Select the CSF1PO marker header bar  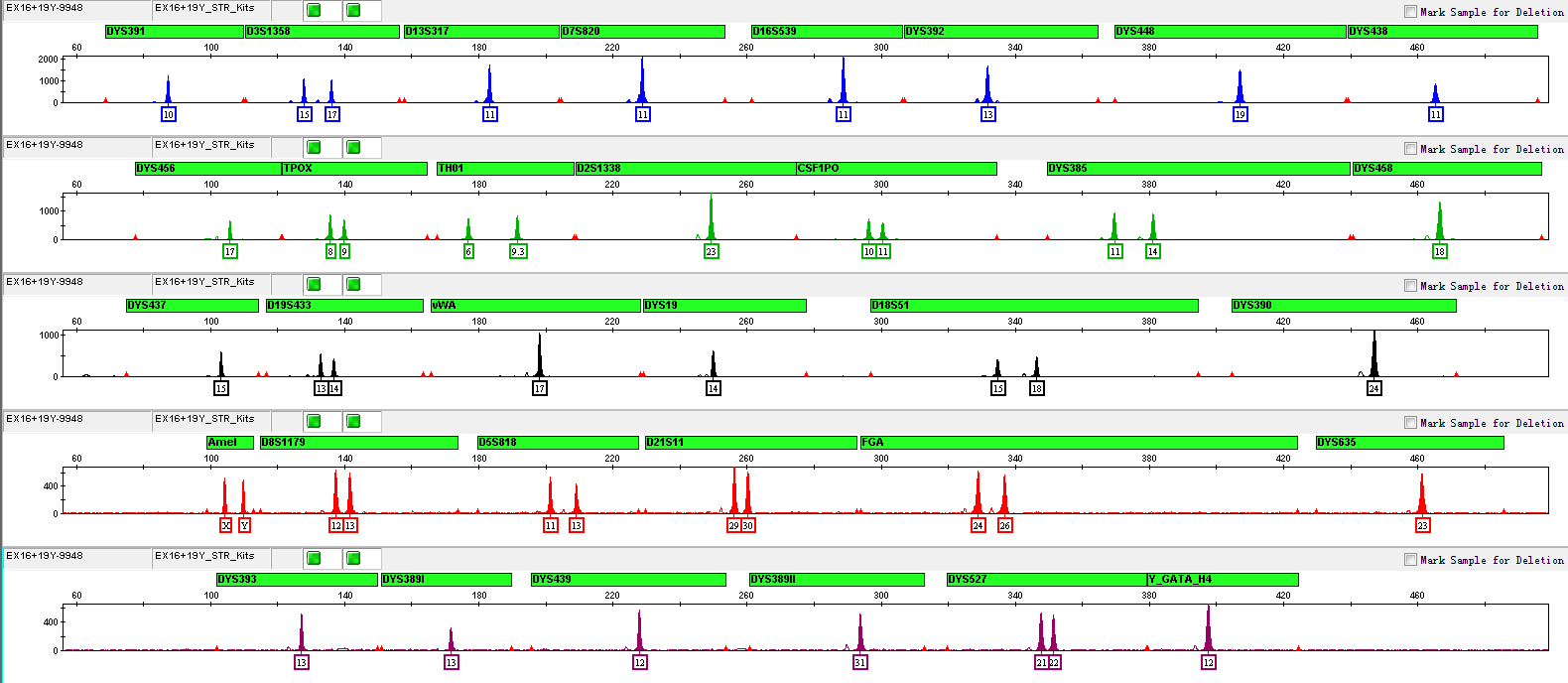point(897,169)
